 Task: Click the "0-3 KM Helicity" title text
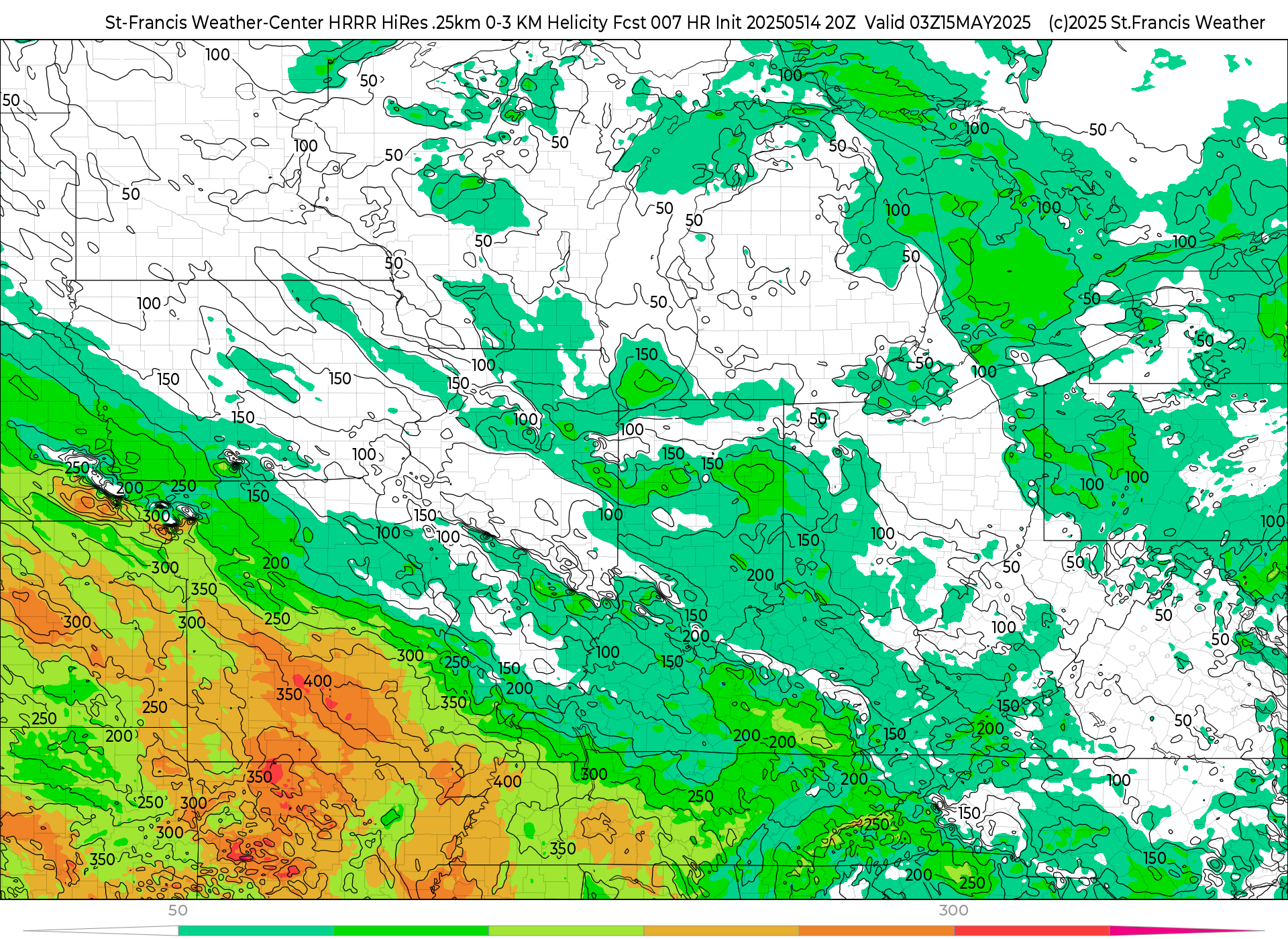[x=546, y=23]
